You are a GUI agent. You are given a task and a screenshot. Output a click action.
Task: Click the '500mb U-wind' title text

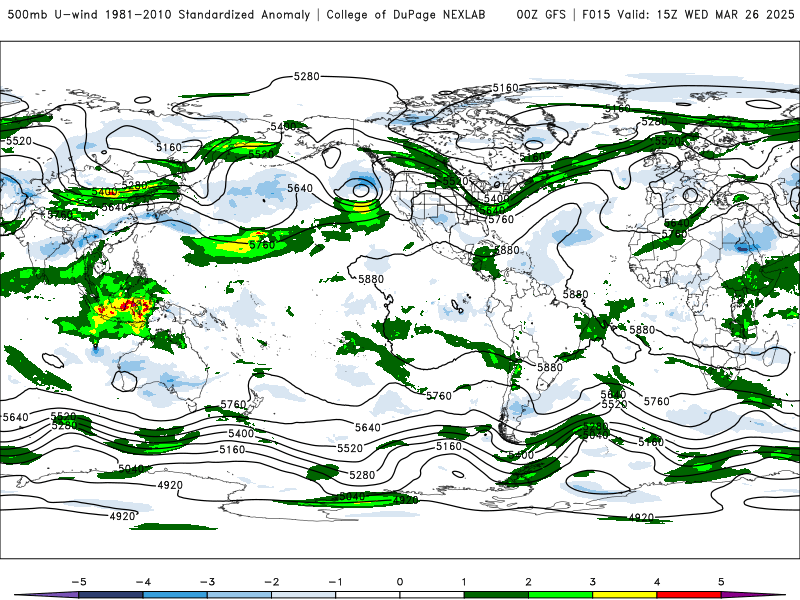52,14
